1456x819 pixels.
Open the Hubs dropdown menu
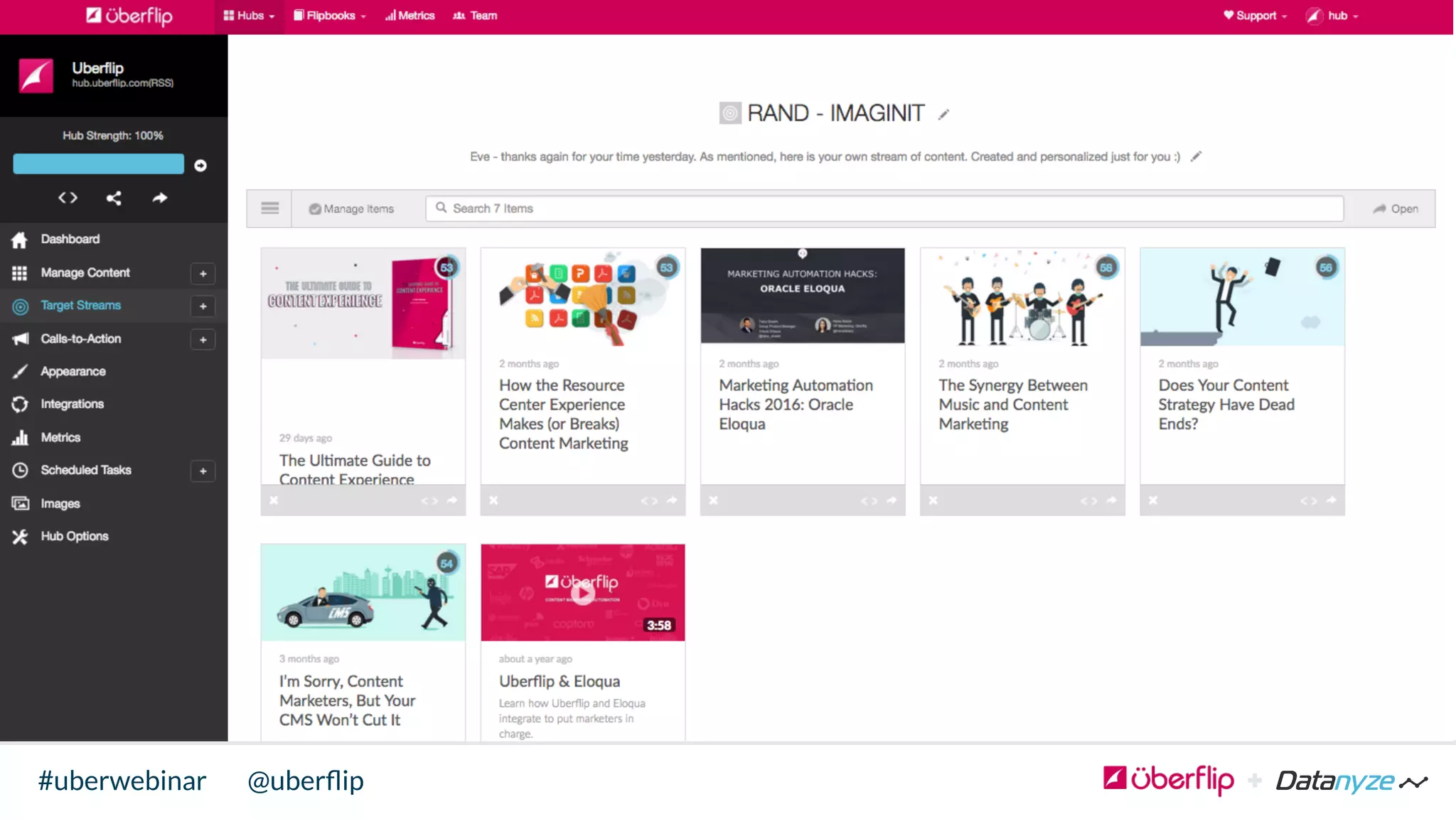click(x=249, y=16)
